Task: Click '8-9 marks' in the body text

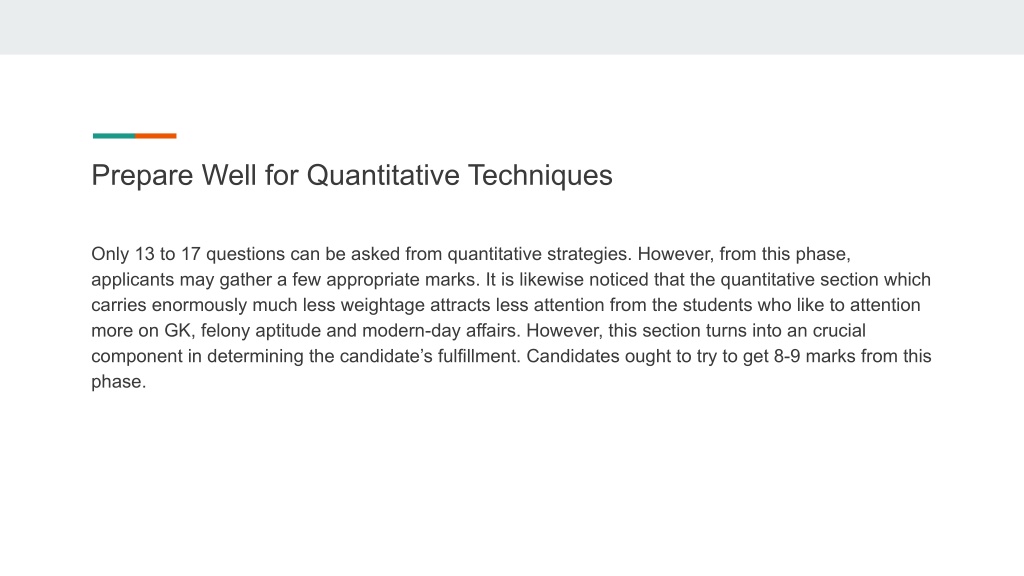Action: (814, 356)
